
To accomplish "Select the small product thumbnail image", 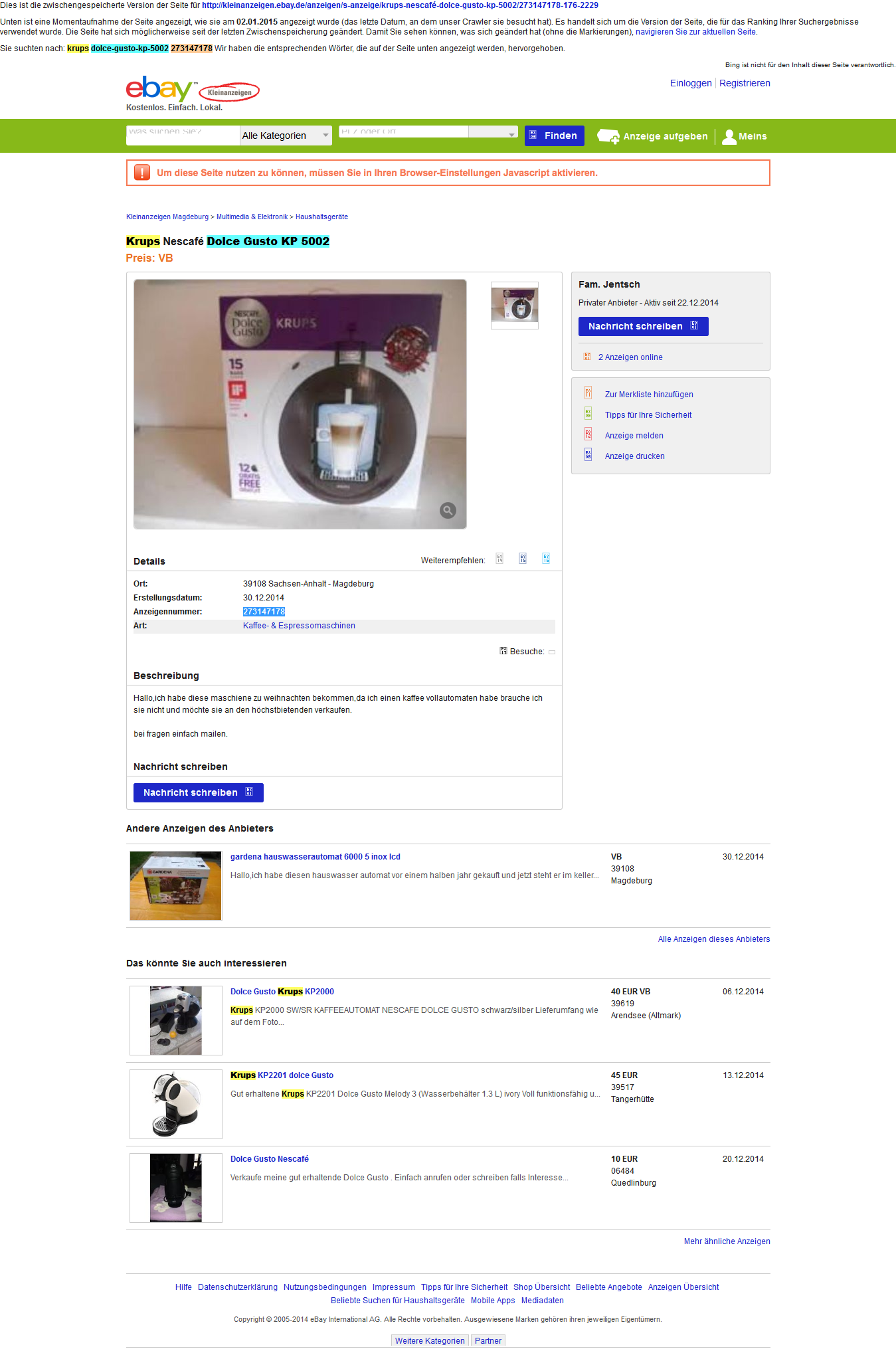I will [x=515, y=306].
